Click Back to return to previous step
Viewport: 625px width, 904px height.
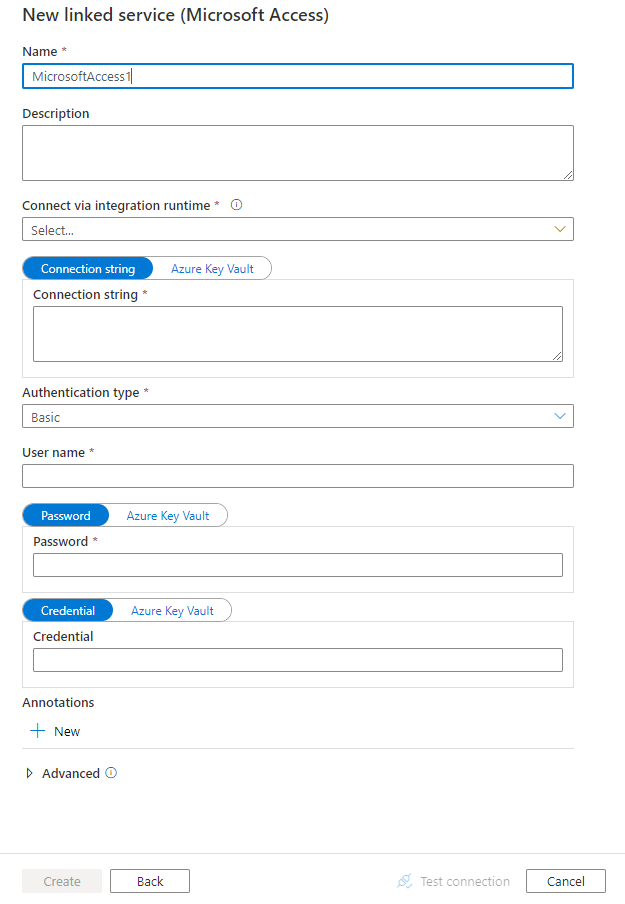pos(149,881)
